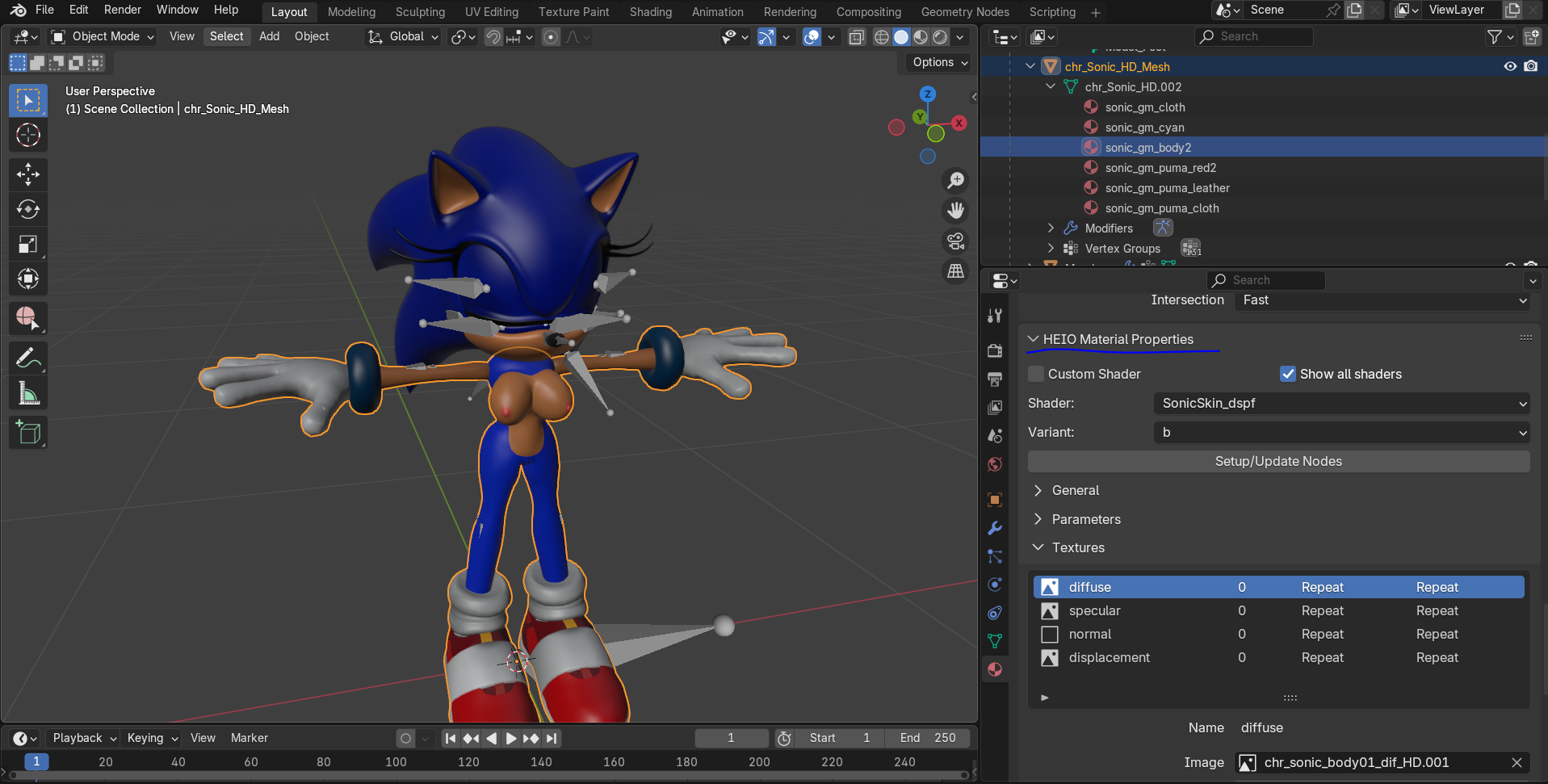Switch to Wireframe viewport shading
Image resolution: width=1548 pixels, height=784 pixels.
click(x=882, y=37)
